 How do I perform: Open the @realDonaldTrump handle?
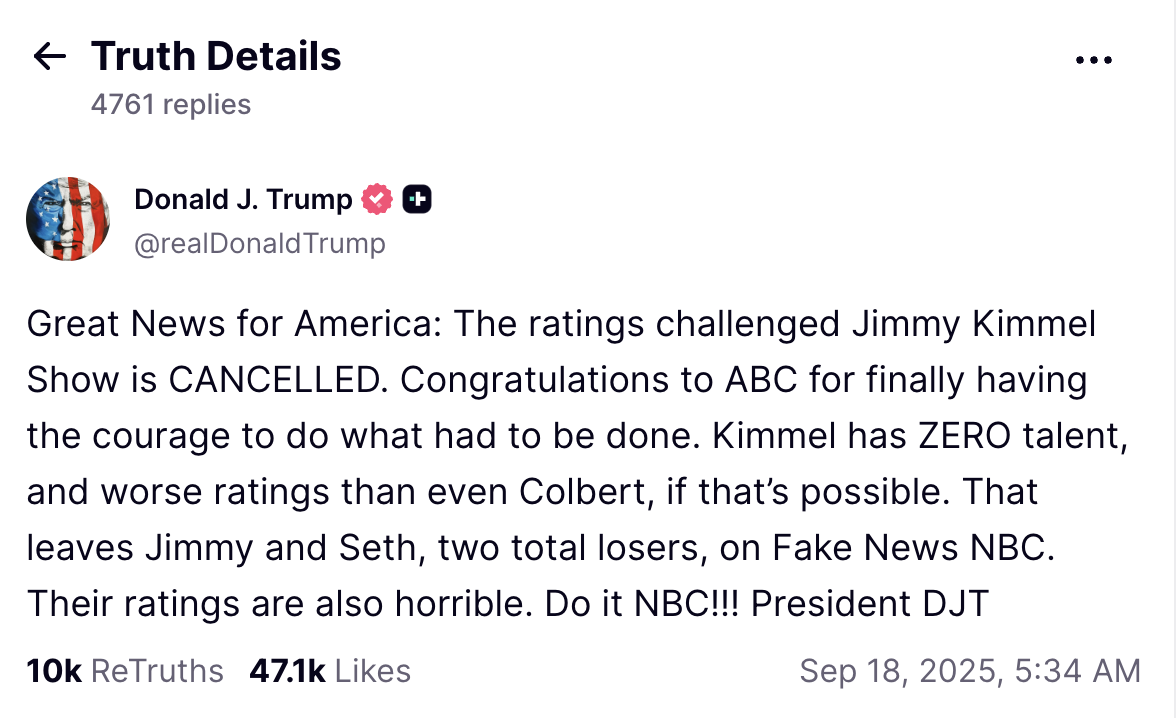coord(261,243)
